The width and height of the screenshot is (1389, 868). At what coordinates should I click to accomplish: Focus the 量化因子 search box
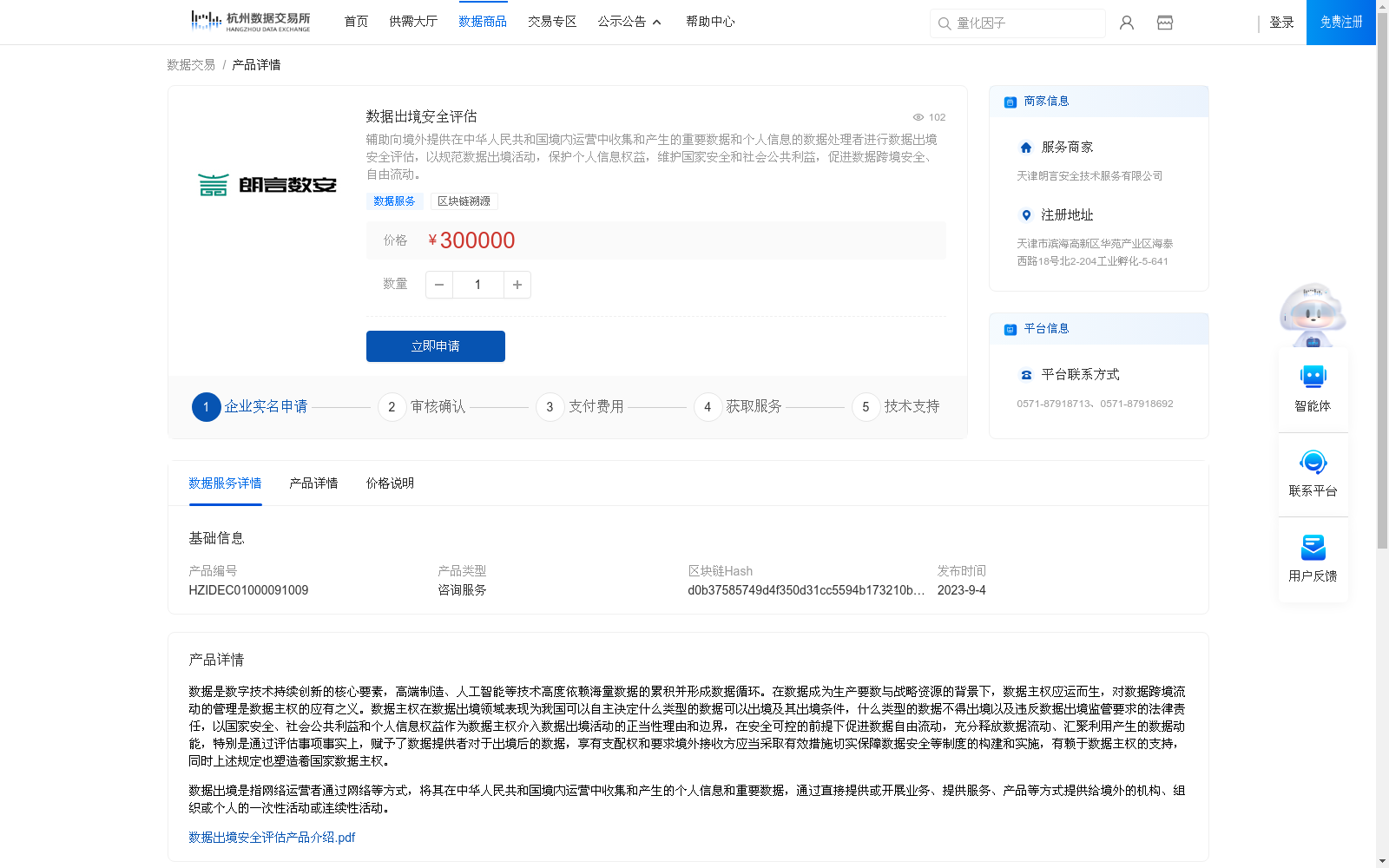(x=1017, y=23)
